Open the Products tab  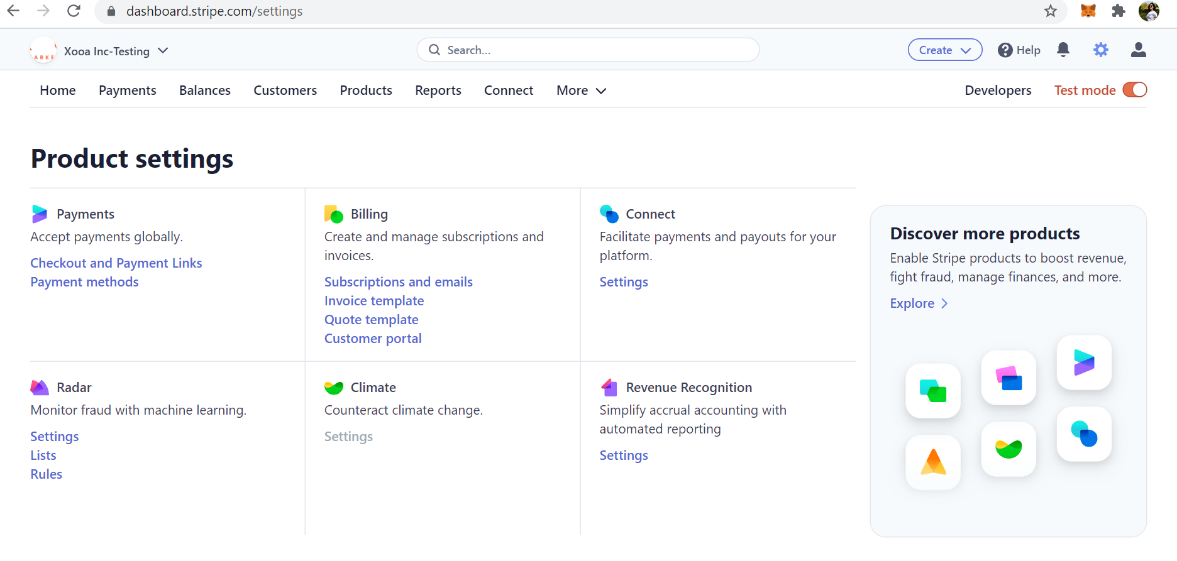[x=366, y=90]
